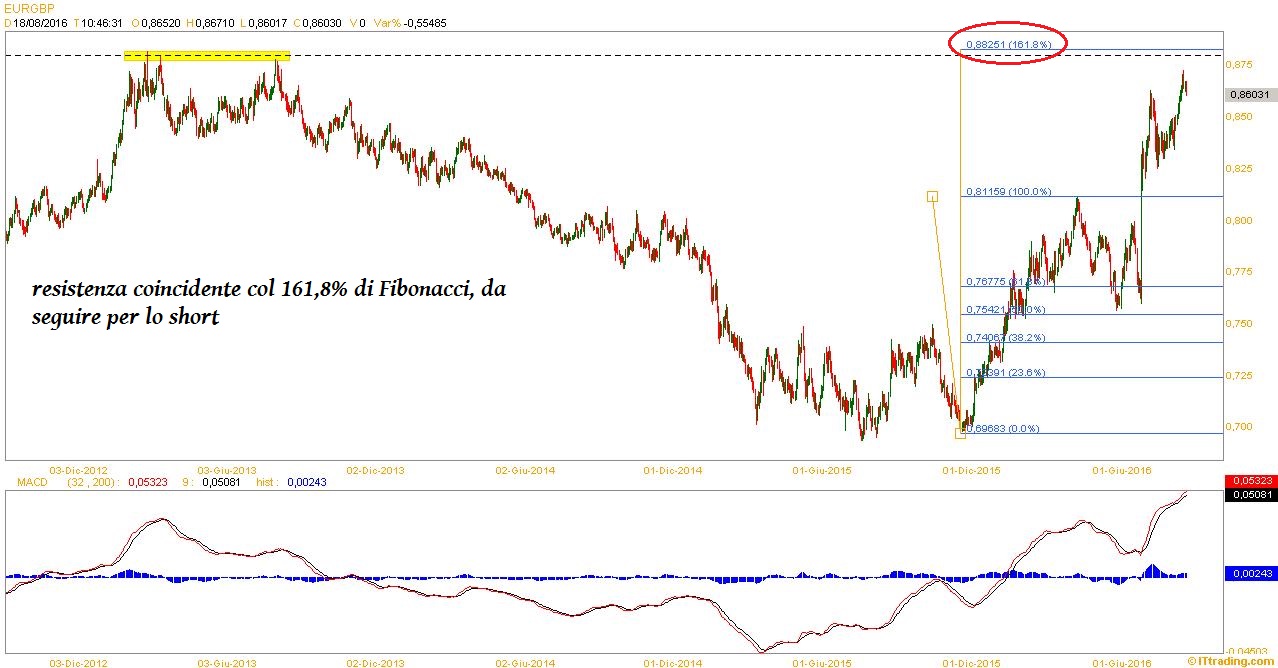Select the Italian annotation text about resistenza
1278x668 pixels.
pos(270,303)
